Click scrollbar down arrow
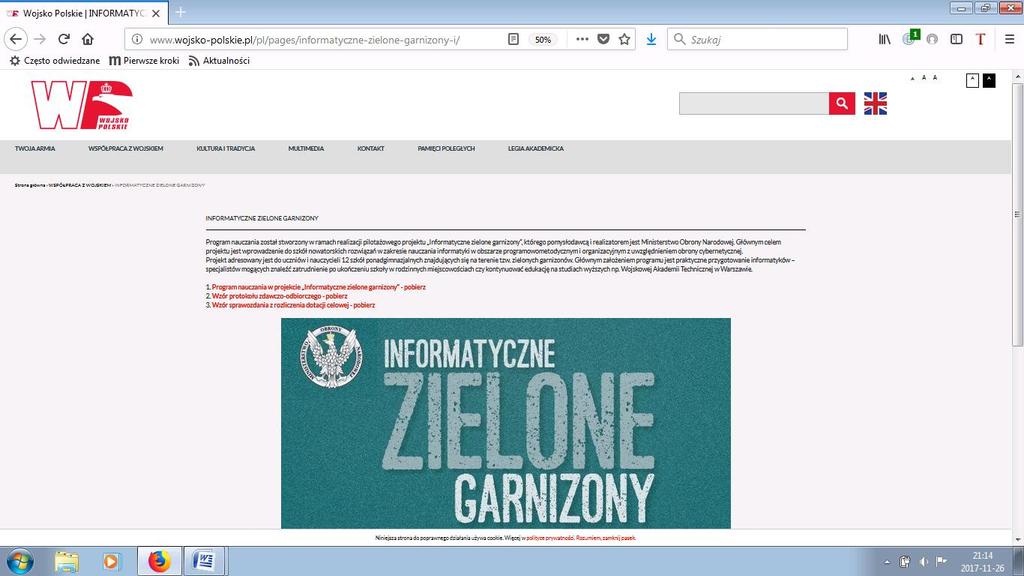The height and width of the screenshot is (576, 1024). [1017, 540]
